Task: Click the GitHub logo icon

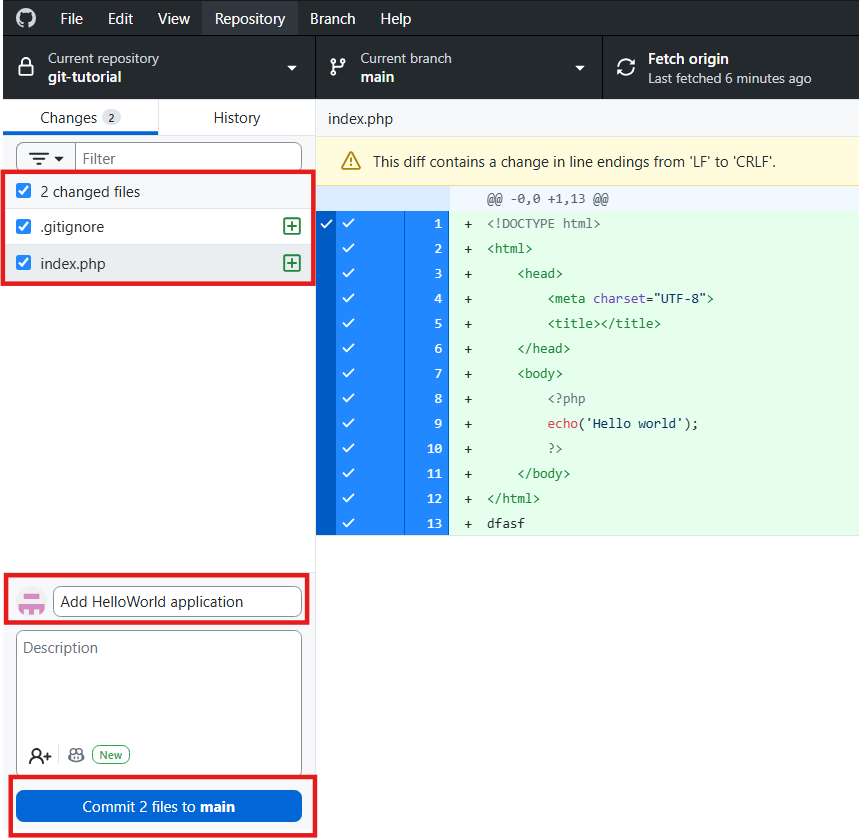Action: tap(26, 19)
